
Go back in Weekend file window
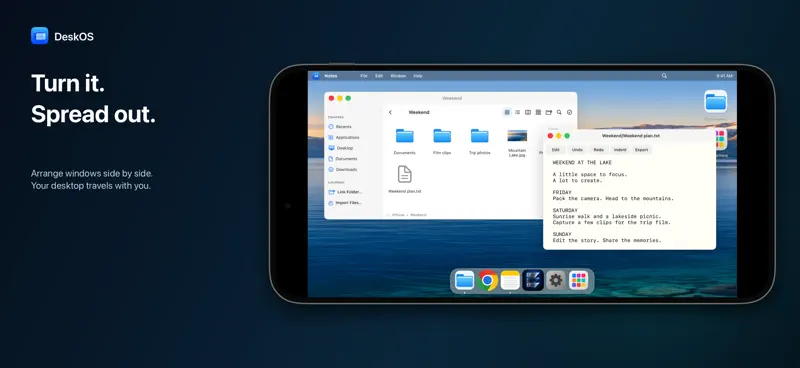(390, 112)
